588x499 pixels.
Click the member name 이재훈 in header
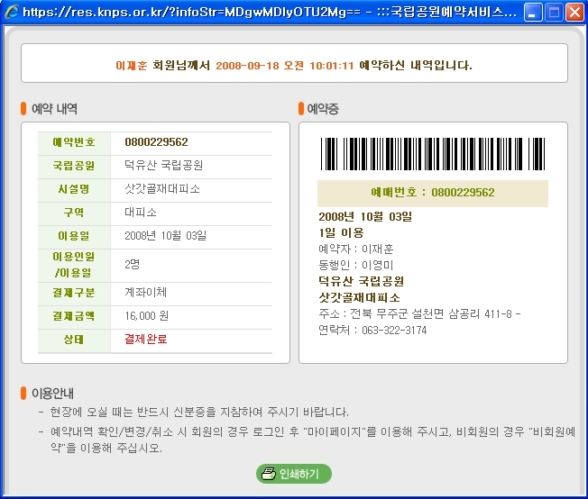pyautogui.click(x=131, y=66)
